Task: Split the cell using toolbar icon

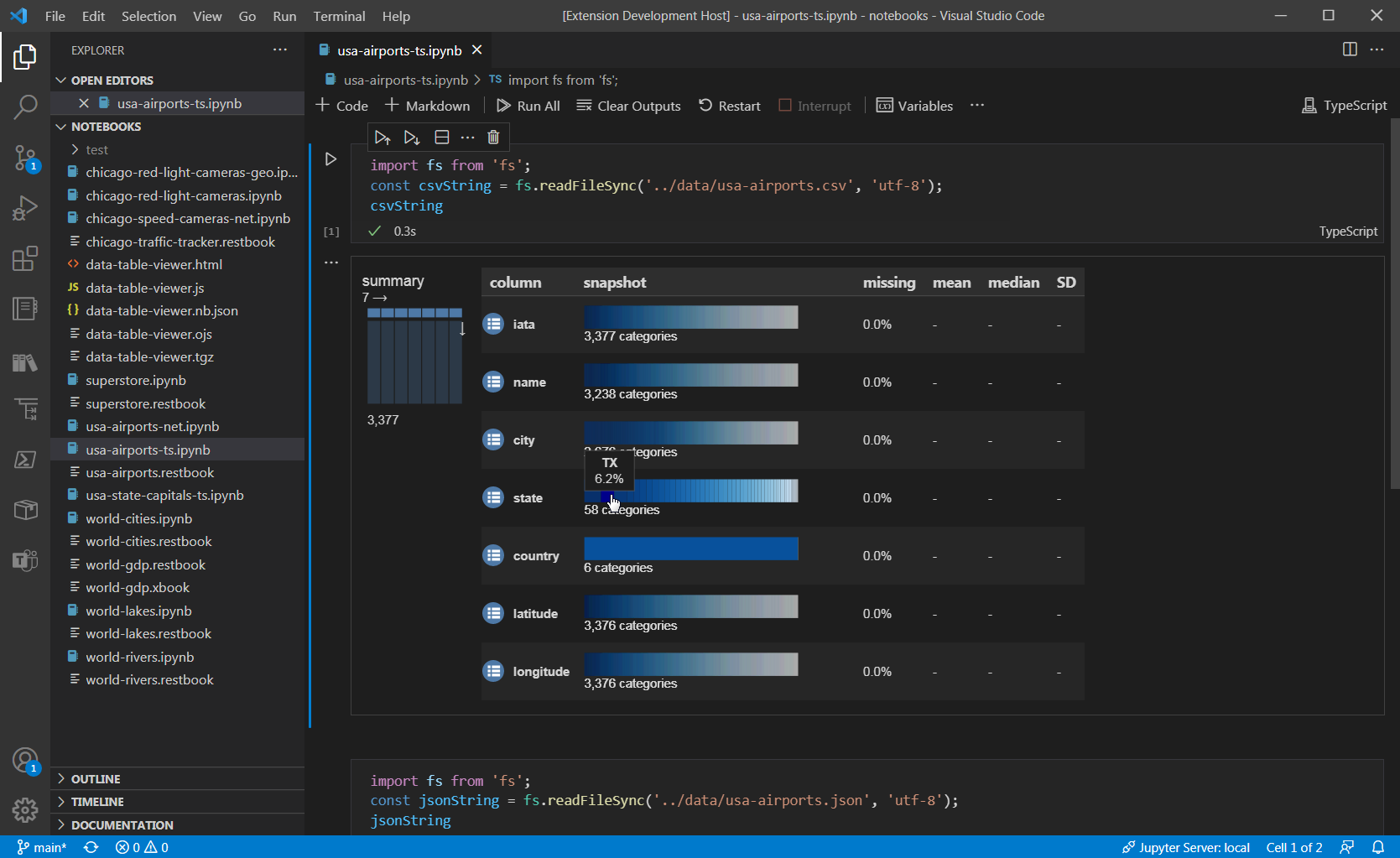Action: point(441,137)
